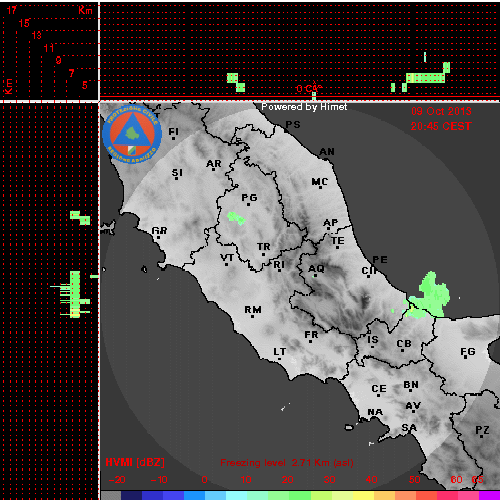
Task: Click the 40 value on the dBZ scale
Action: tap(371, 480)
